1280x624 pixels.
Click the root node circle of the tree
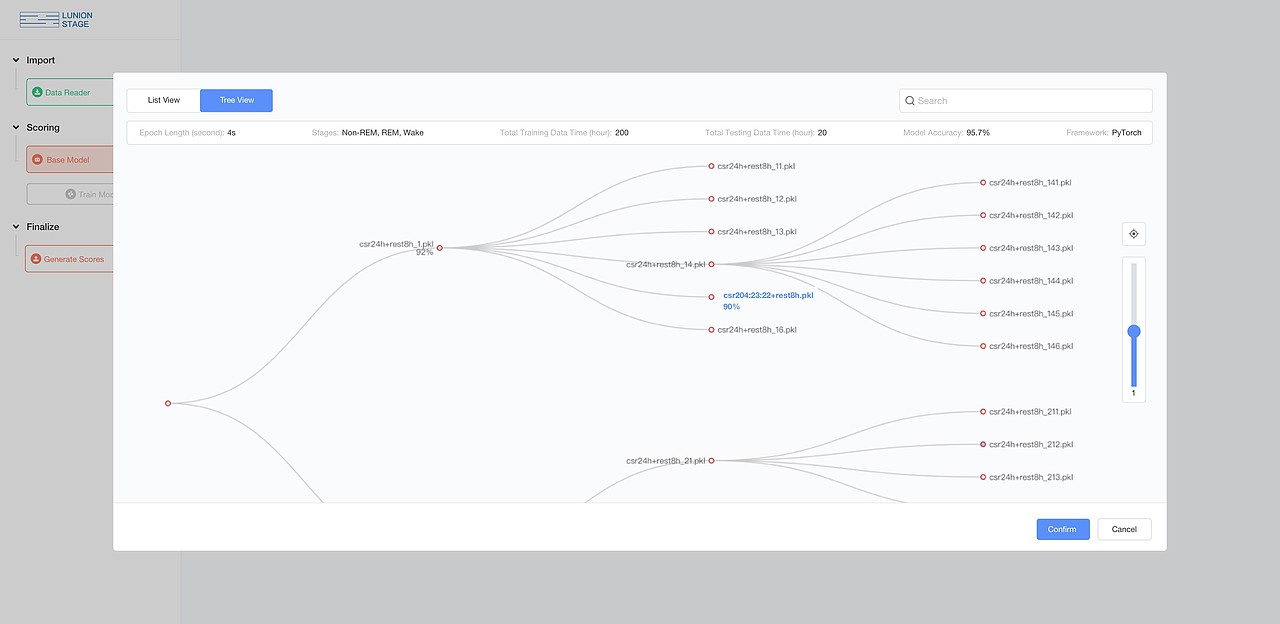pos(168,403)
